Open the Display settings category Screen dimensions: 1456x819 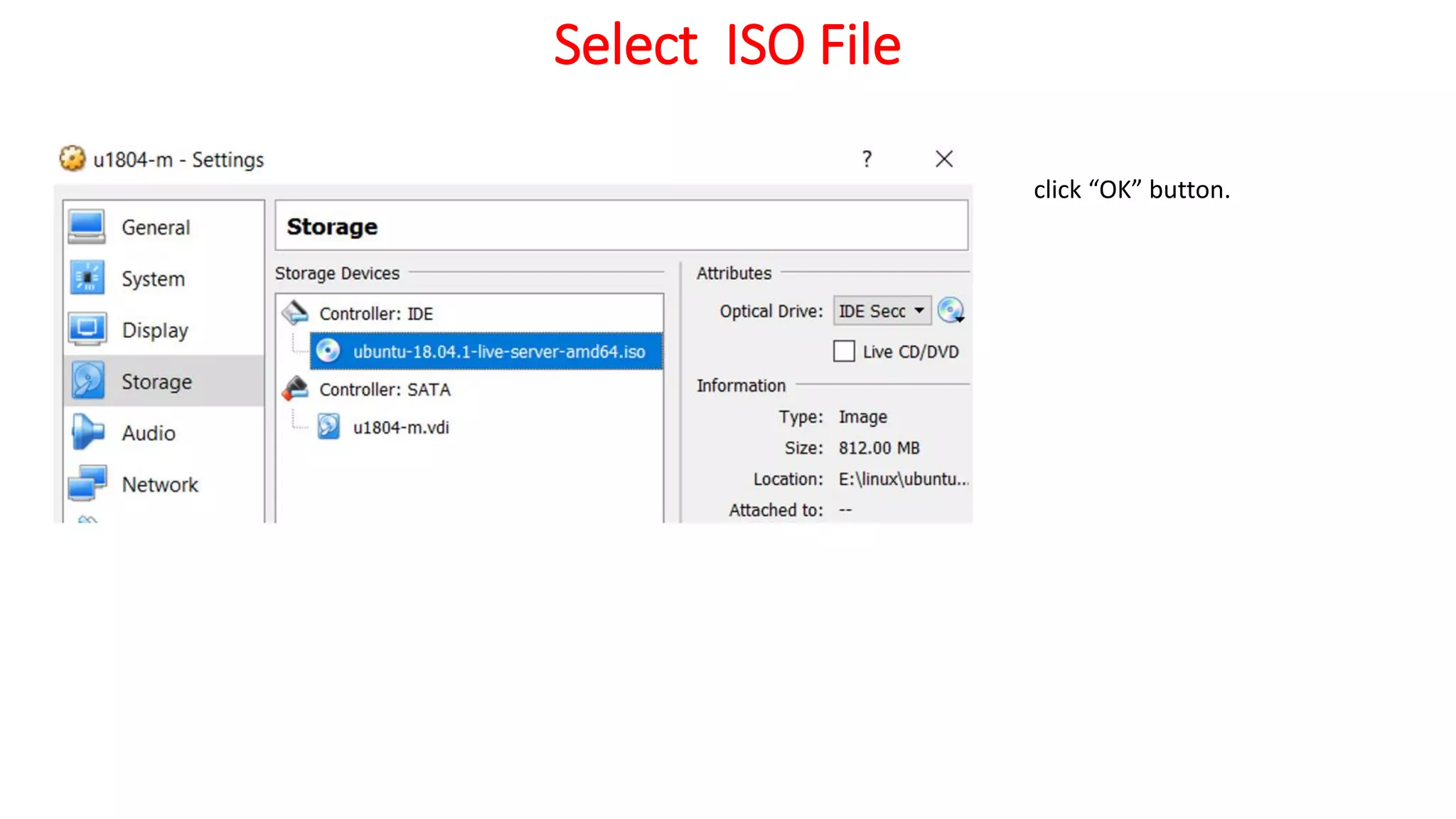pyautogui.click(x=164, y=330)
